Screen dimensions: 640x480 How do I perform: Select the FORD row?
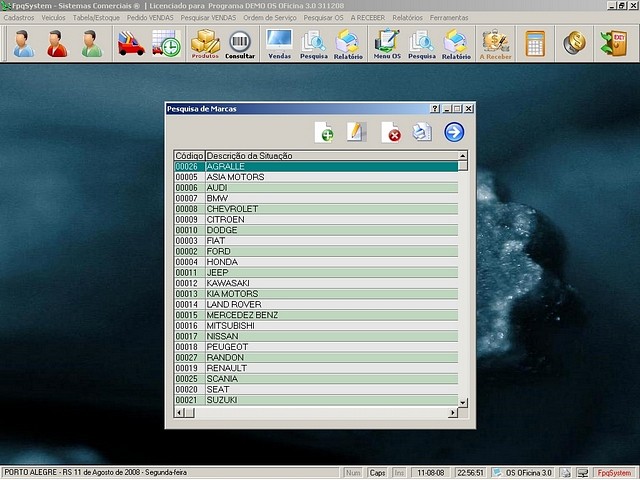[316, 251]
